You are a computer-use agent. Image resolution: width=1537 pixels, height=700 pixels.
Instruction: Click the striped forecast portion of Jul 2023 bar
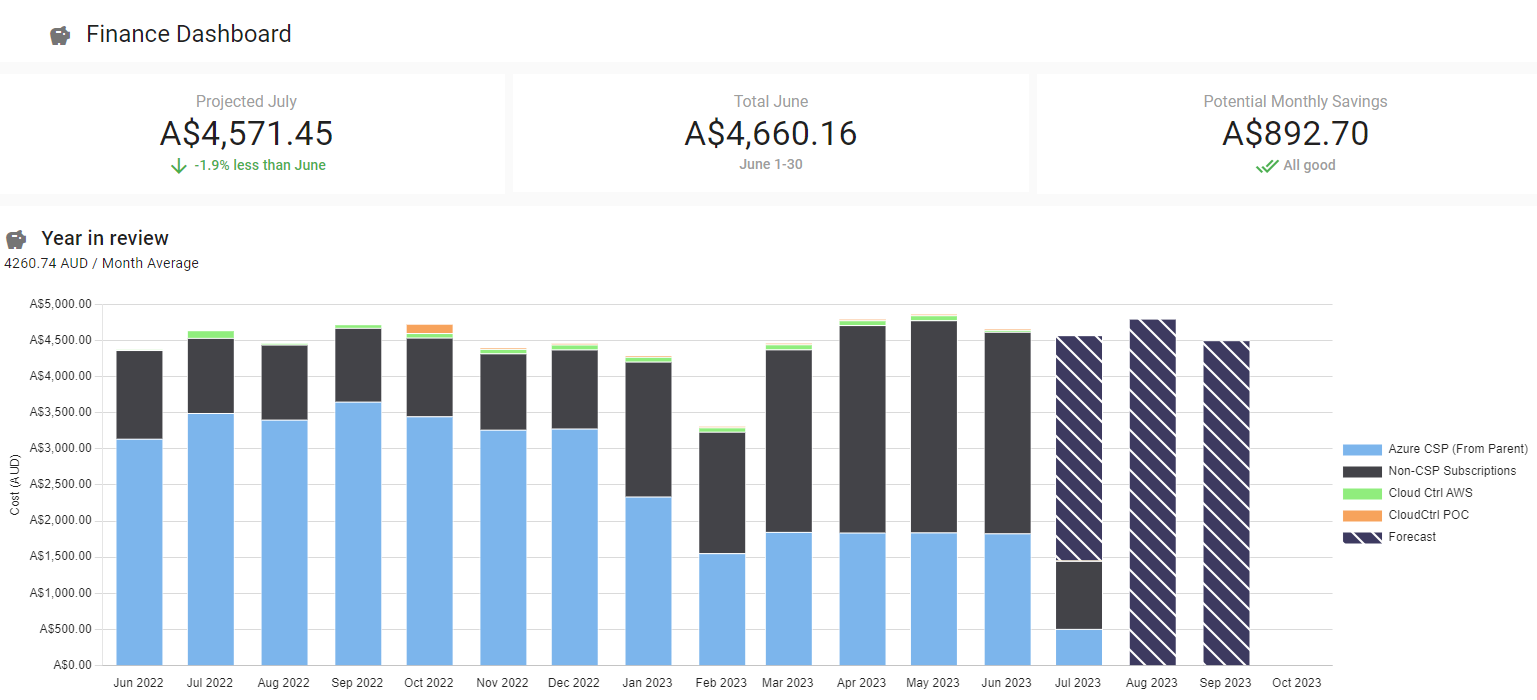tap(1079, 448)
